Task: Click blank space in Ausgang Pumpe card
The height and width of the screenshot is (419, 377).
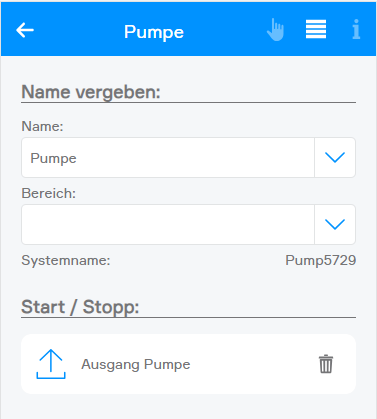Action: click(253, 364)
